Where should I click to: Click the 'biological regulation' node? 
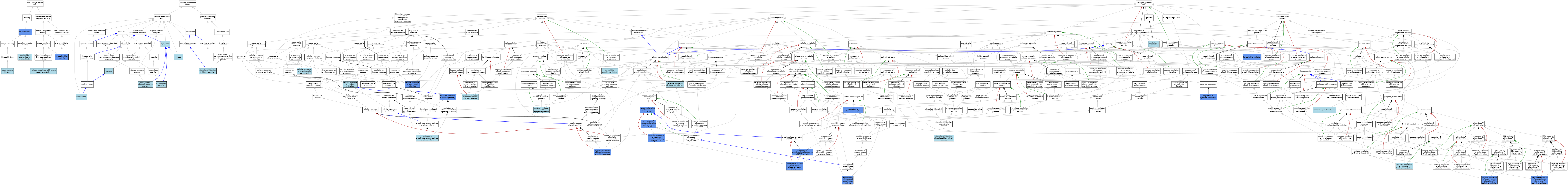(1171, 18)
